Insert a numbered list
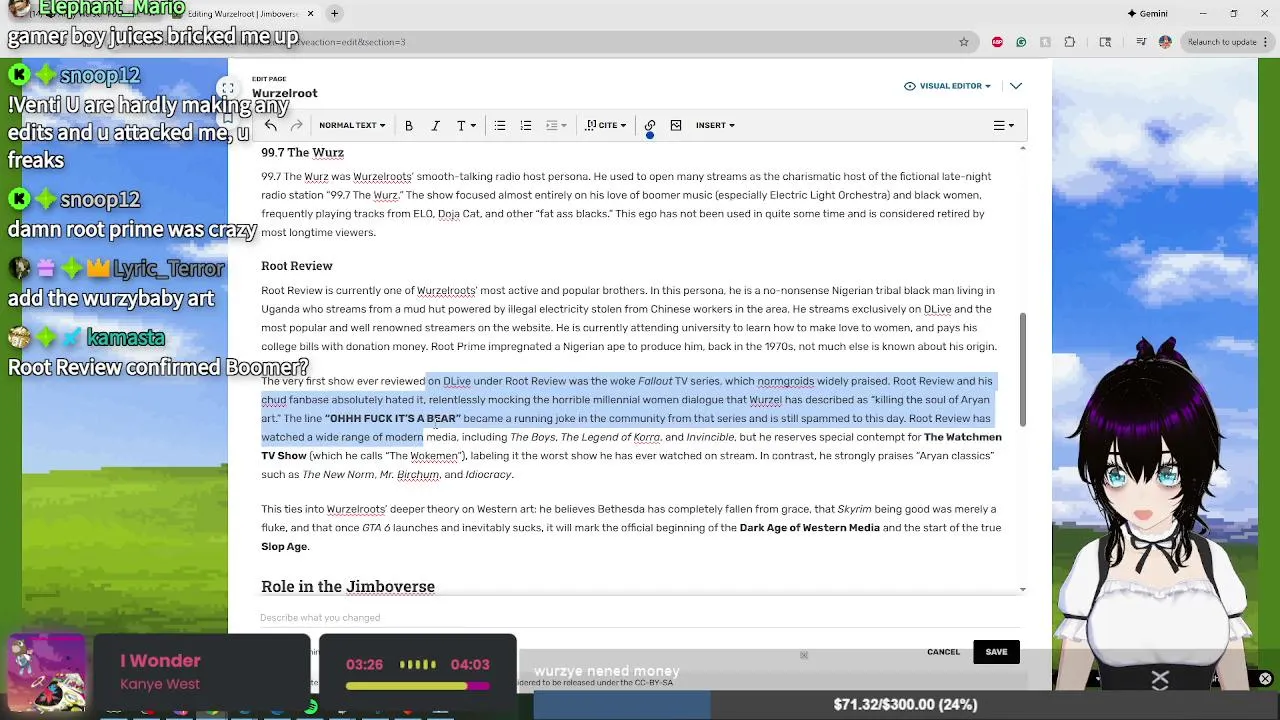The image size is (1280, 720). click(525, 125)
